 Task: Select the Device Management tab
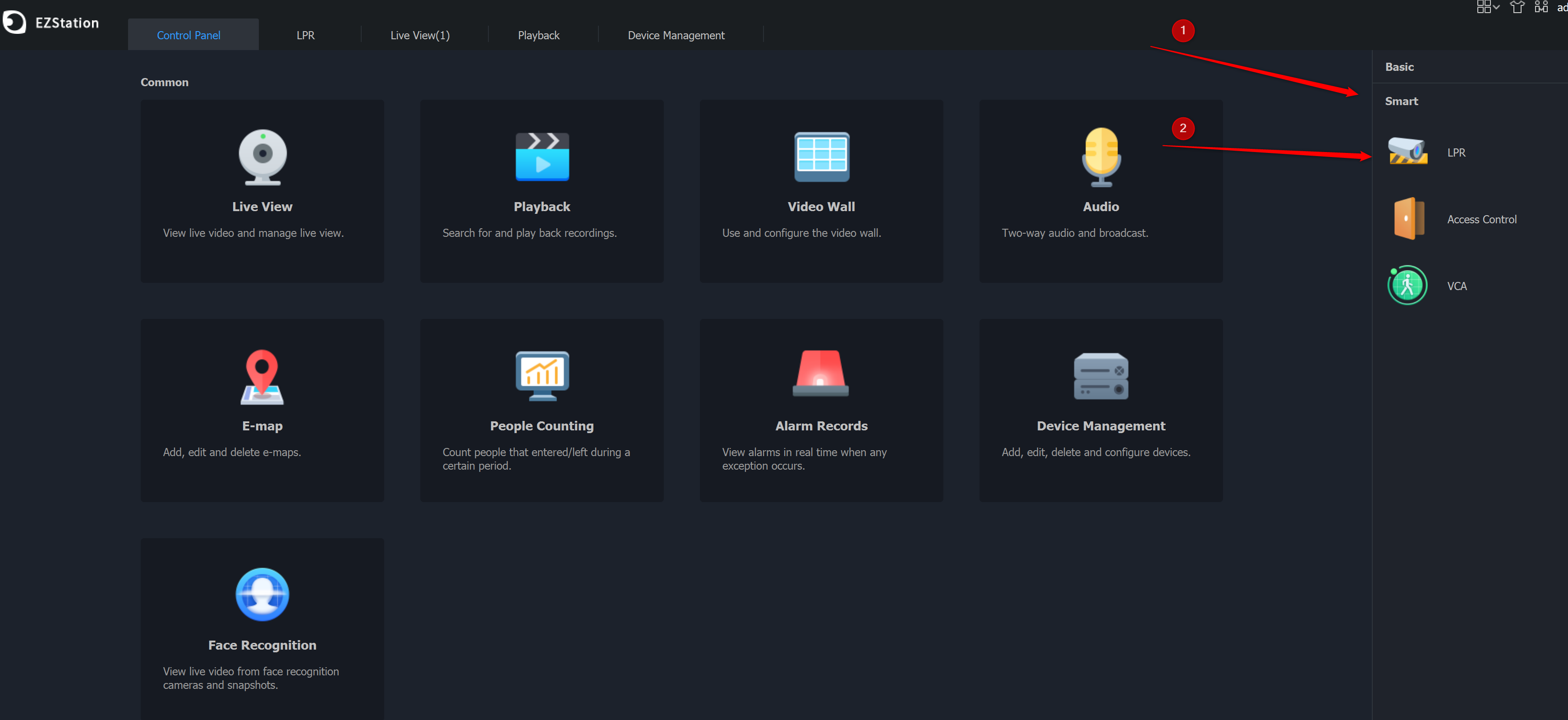(x=676, y=35)
